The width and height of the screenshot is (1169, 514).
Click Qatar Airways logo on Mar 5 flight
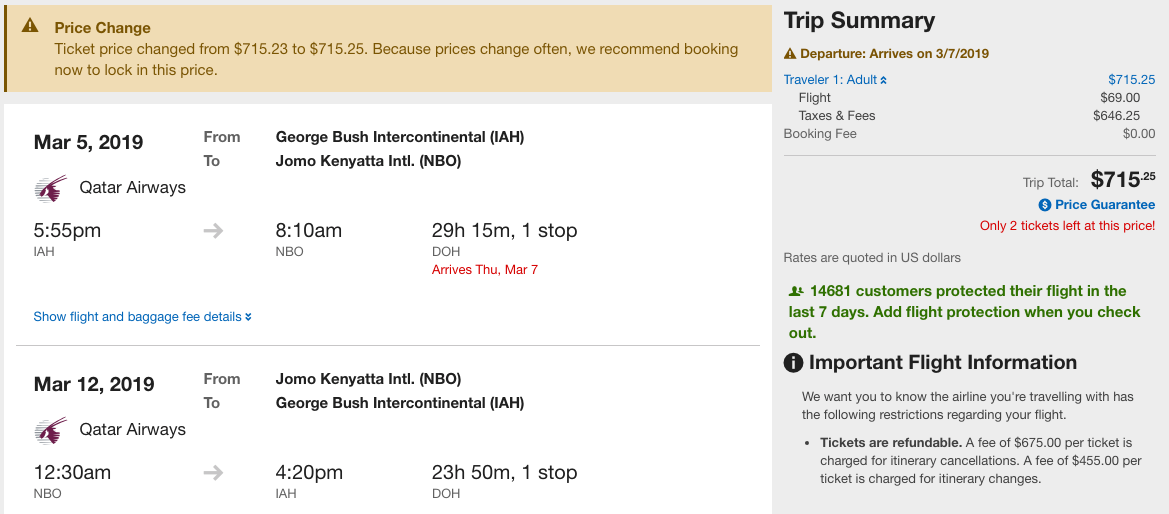tap(50, 188)
